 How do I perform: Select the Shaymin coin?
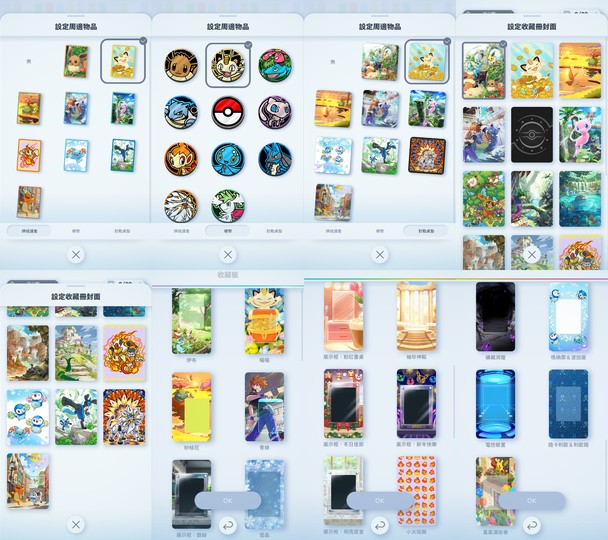(x=228, y=206)
